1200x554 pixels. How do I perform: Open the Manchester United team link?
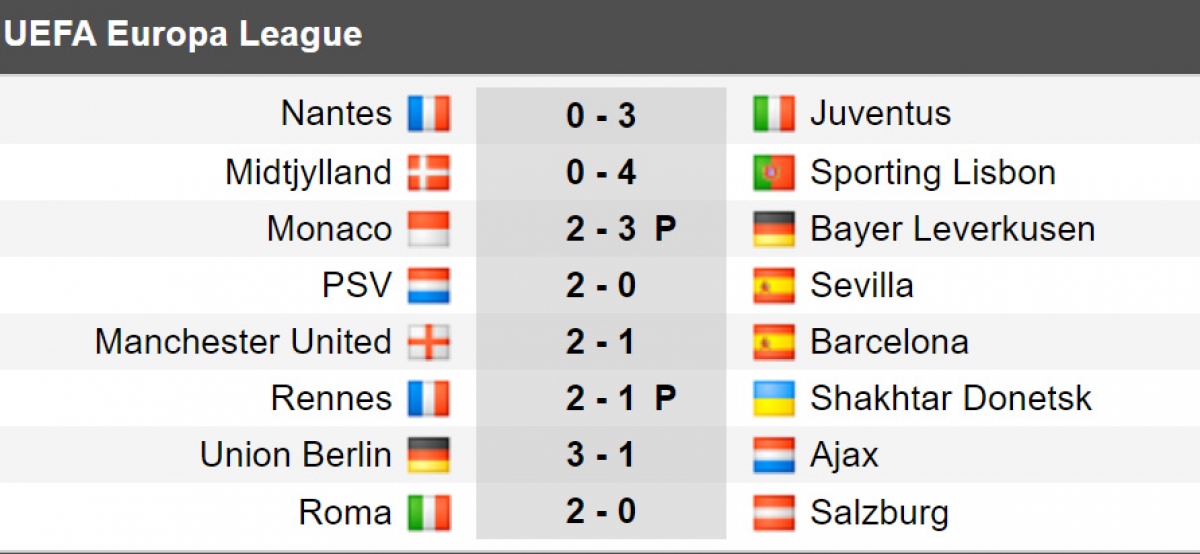tap(243, 342)
